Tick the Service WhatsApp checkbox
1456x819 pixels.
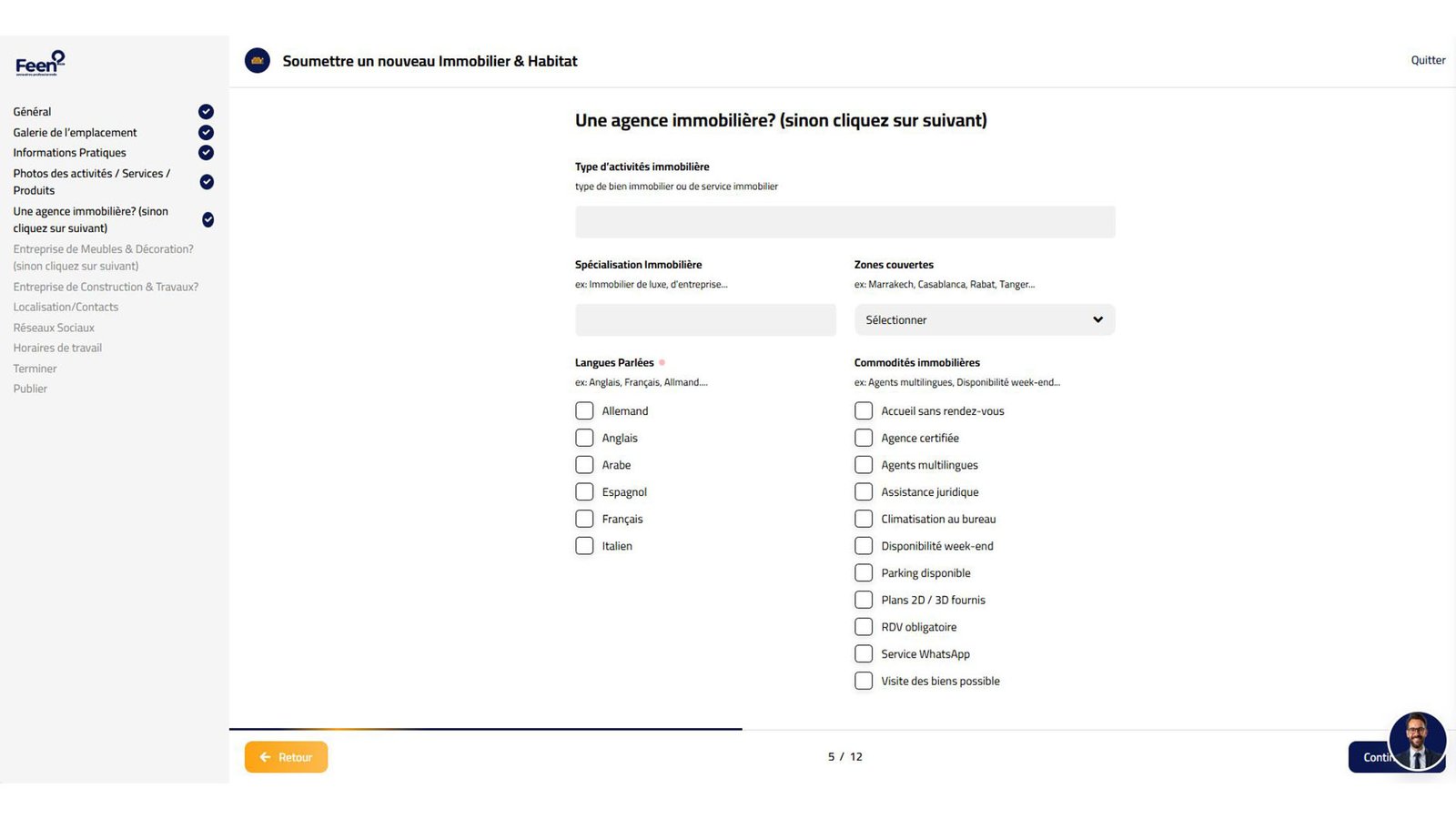point(864,654)
